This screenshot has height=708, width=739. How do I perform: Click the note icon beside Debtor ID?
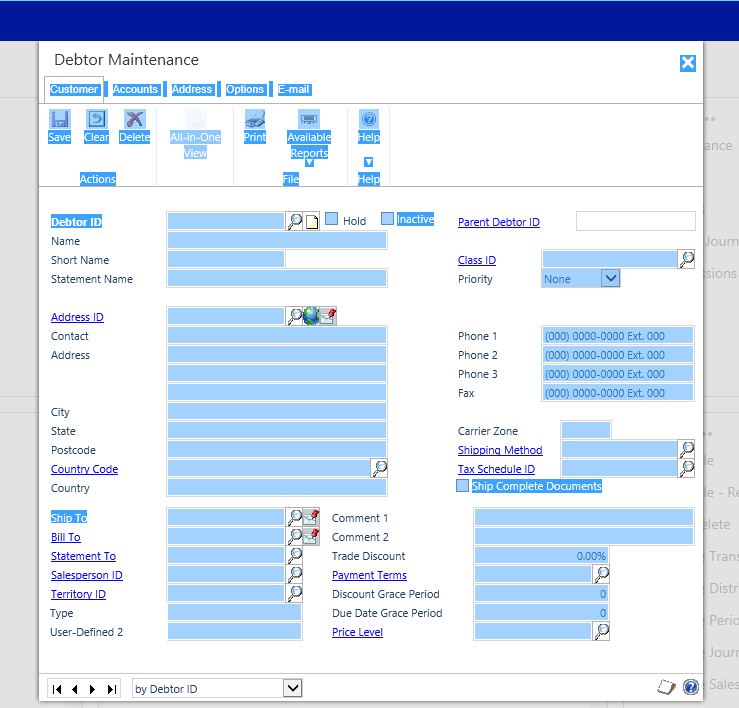[x=311, y=222]
